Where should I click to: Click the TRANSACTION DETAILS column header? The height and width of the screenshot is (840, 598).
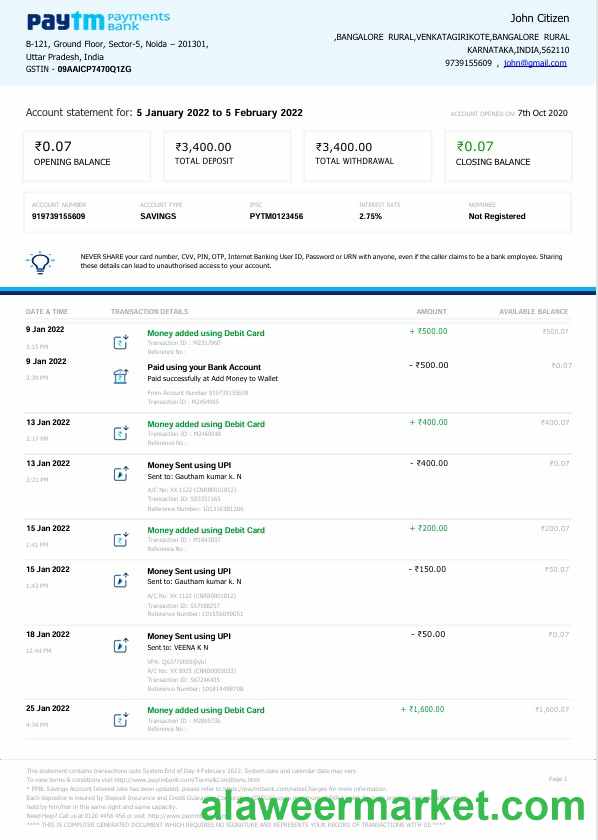150,311
